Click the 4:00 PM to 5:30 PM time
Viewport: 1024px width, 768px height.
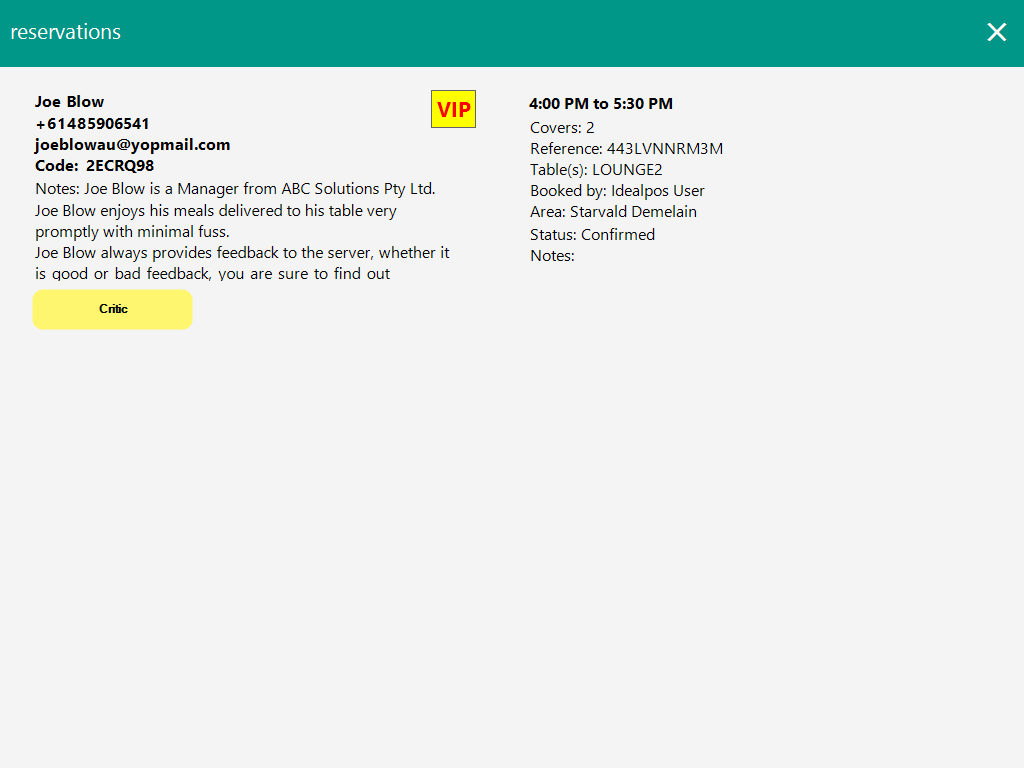(600, 104)
